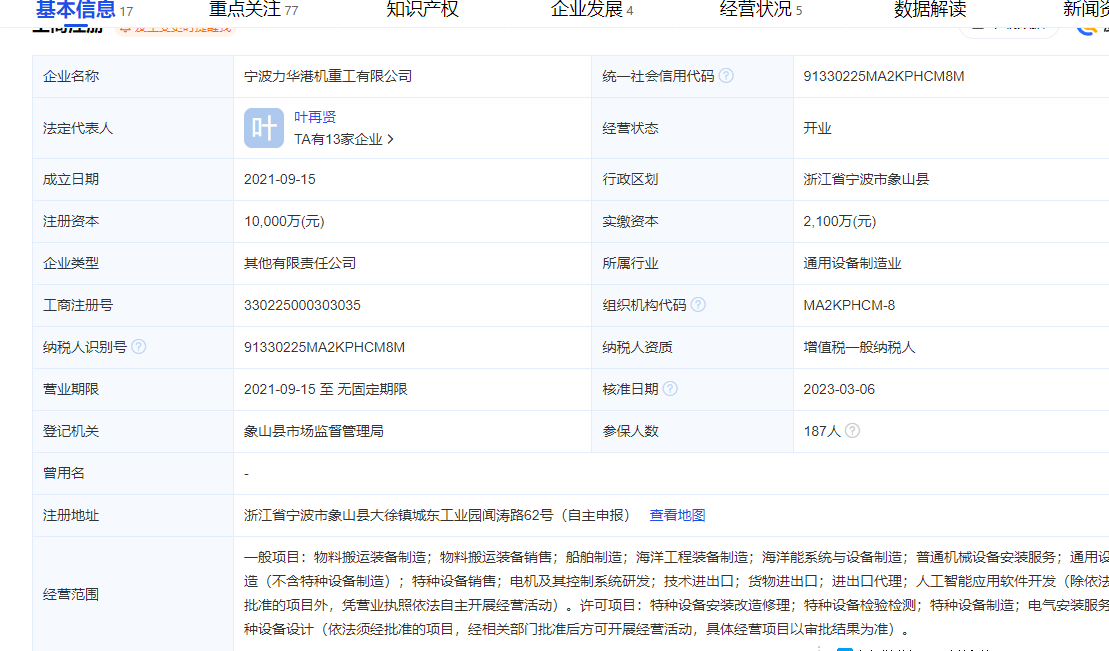
Task: Select taxpayer qualification 增值税一般纳税人
Action: pyautogui.click(x=859, y=347)
